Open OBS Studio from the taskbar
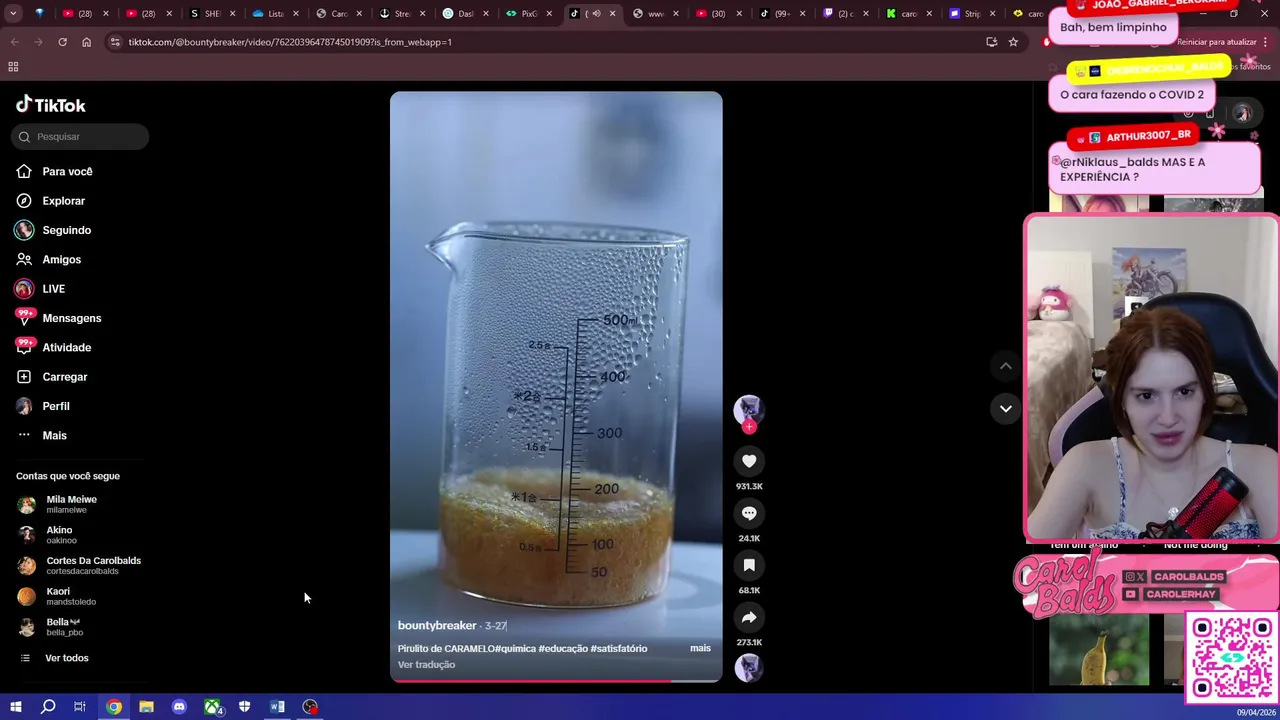 click(311, 707)
